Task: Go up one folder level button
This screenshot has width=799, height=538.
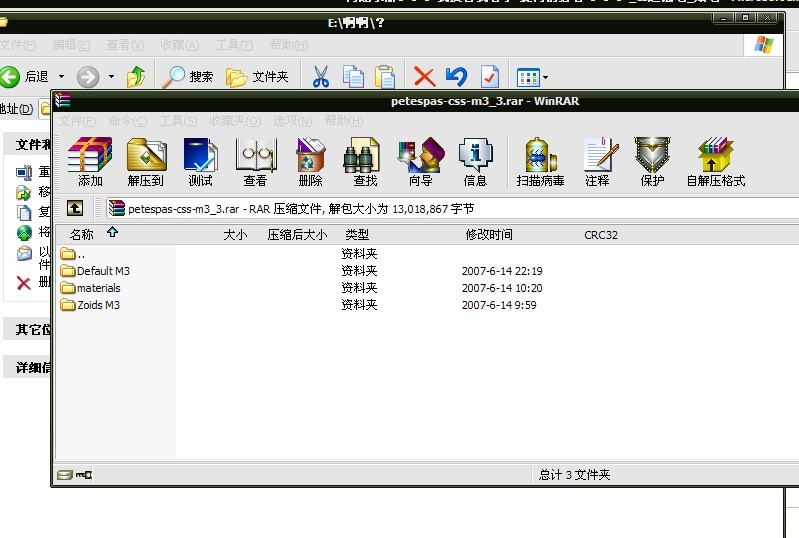Action: [75, 208]
